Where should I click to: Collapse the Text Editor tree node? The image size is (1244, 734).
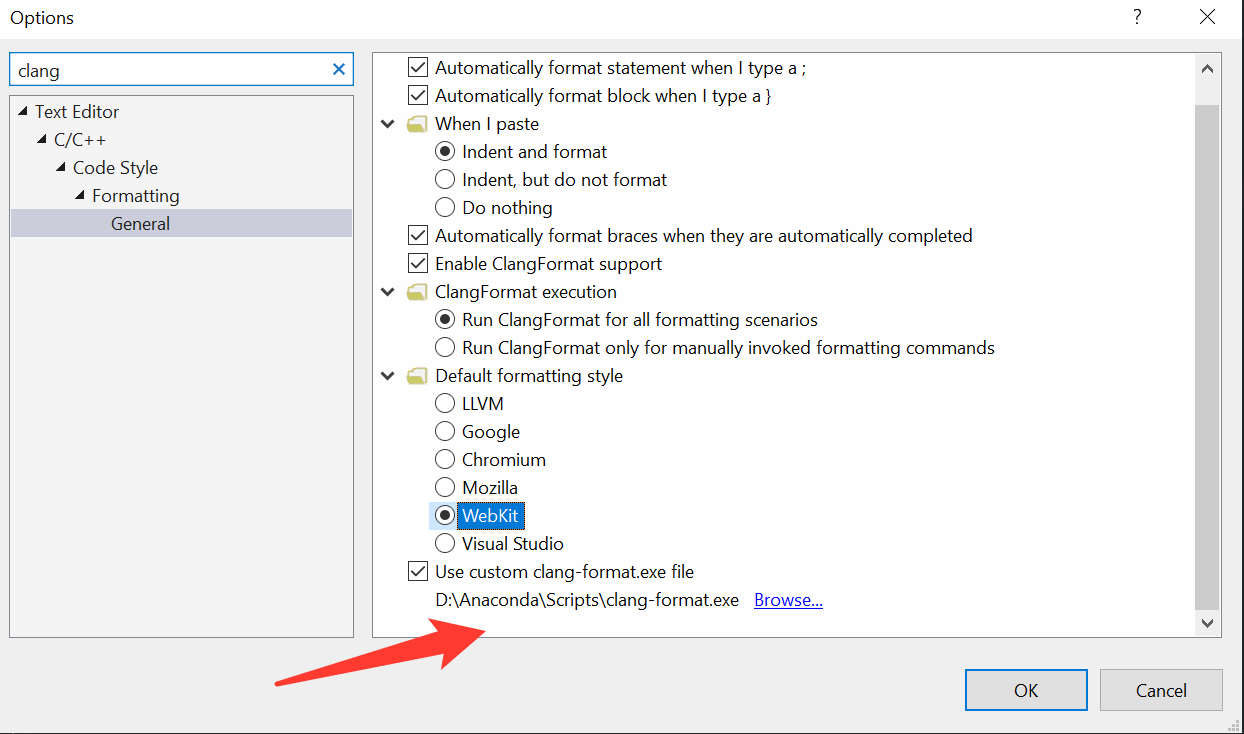23,112
